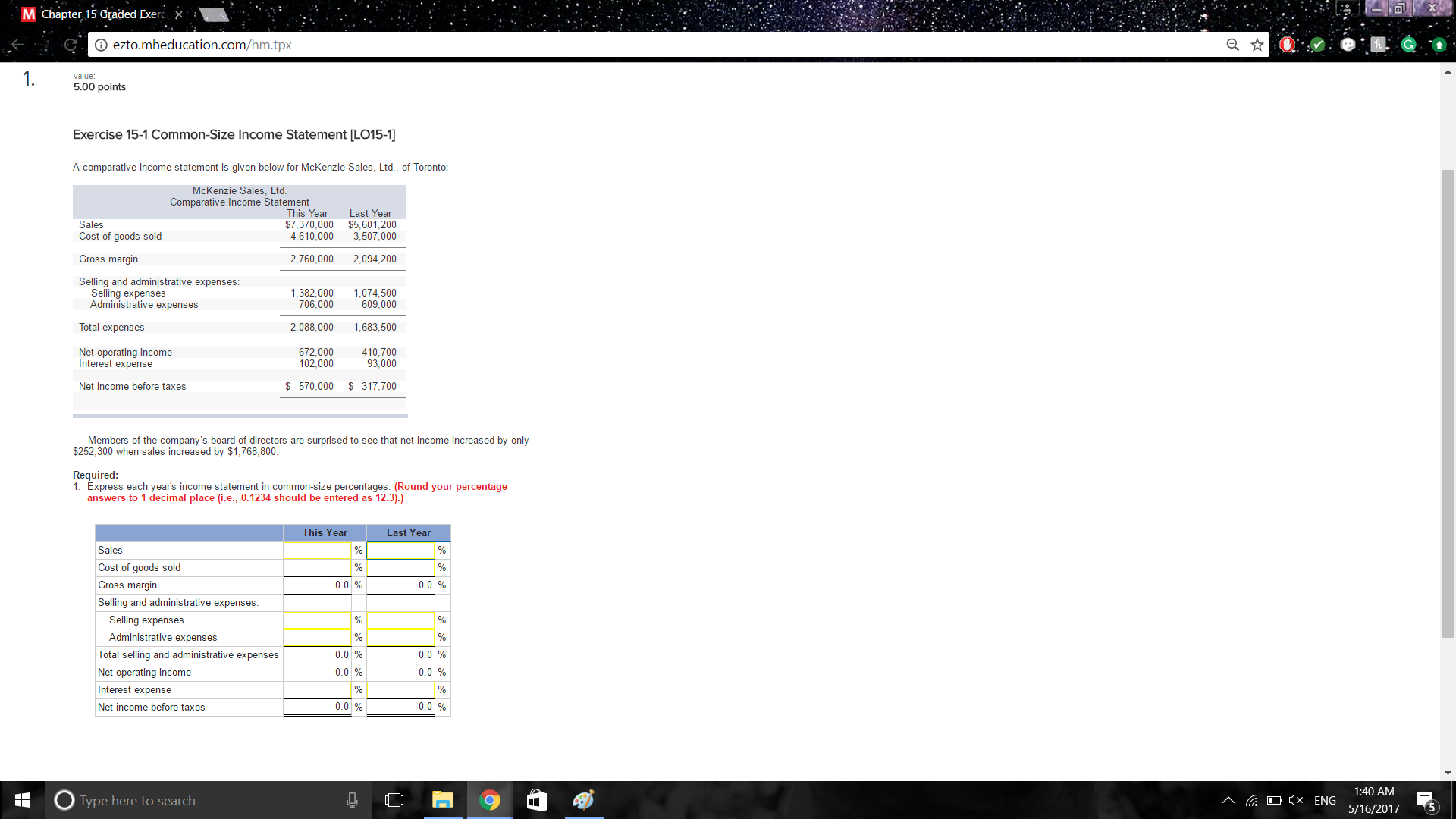This screenshot has height=819, width=1456.
Task: Click the zoom magnifier in the address bar
Action: click(1233, 45)
